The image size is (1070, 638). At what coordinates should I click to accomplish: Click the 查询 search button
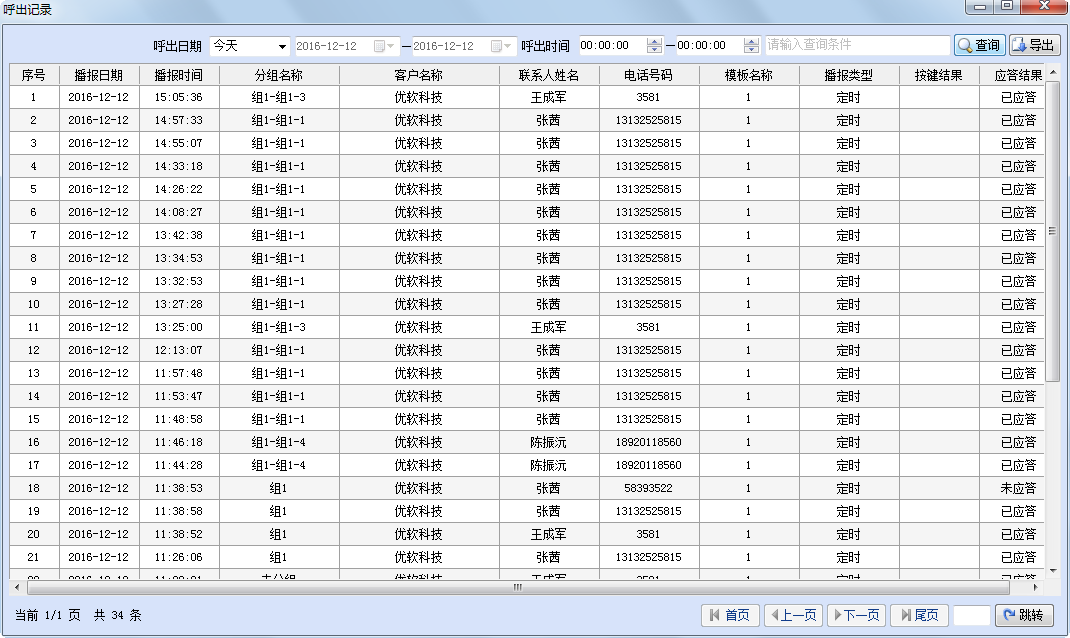979,45
